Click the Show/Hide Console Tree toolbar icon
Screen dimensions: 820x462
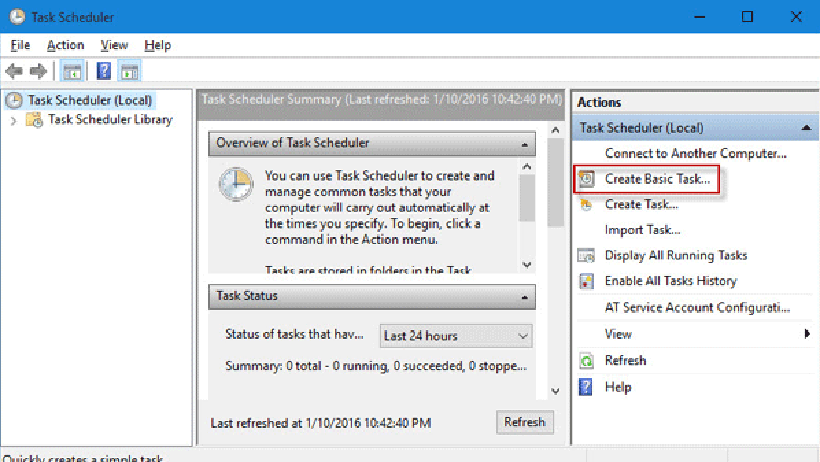tap(72, 71)
